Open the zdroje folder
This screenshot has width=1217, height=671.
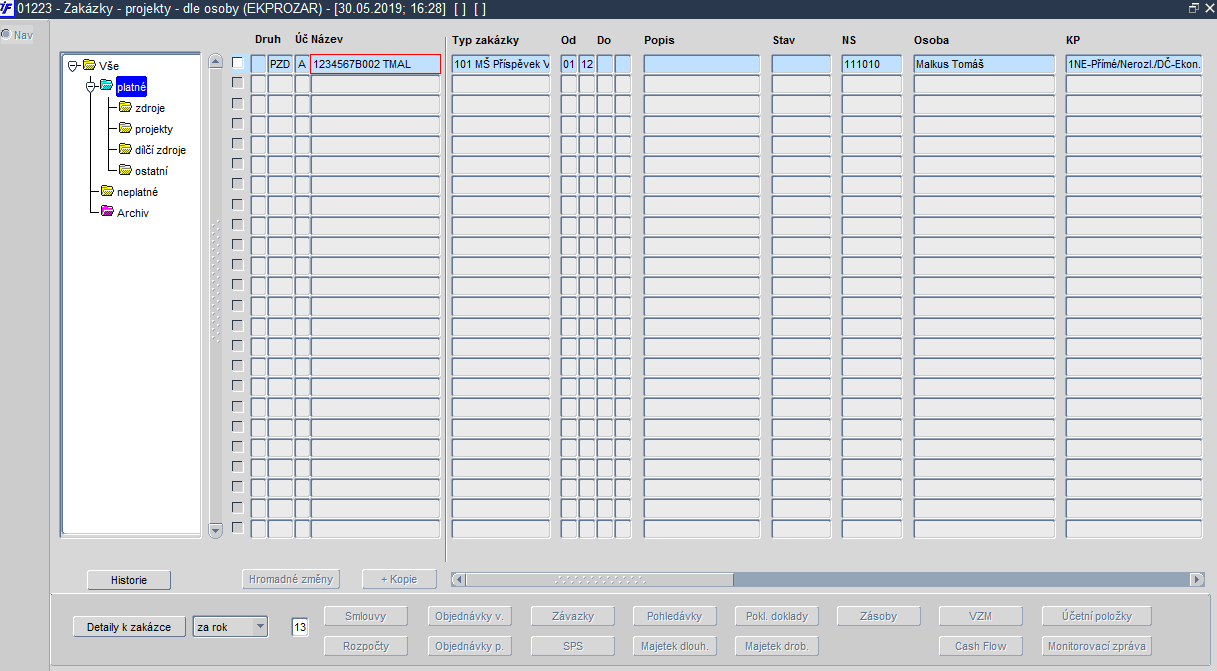coord(150,108)
